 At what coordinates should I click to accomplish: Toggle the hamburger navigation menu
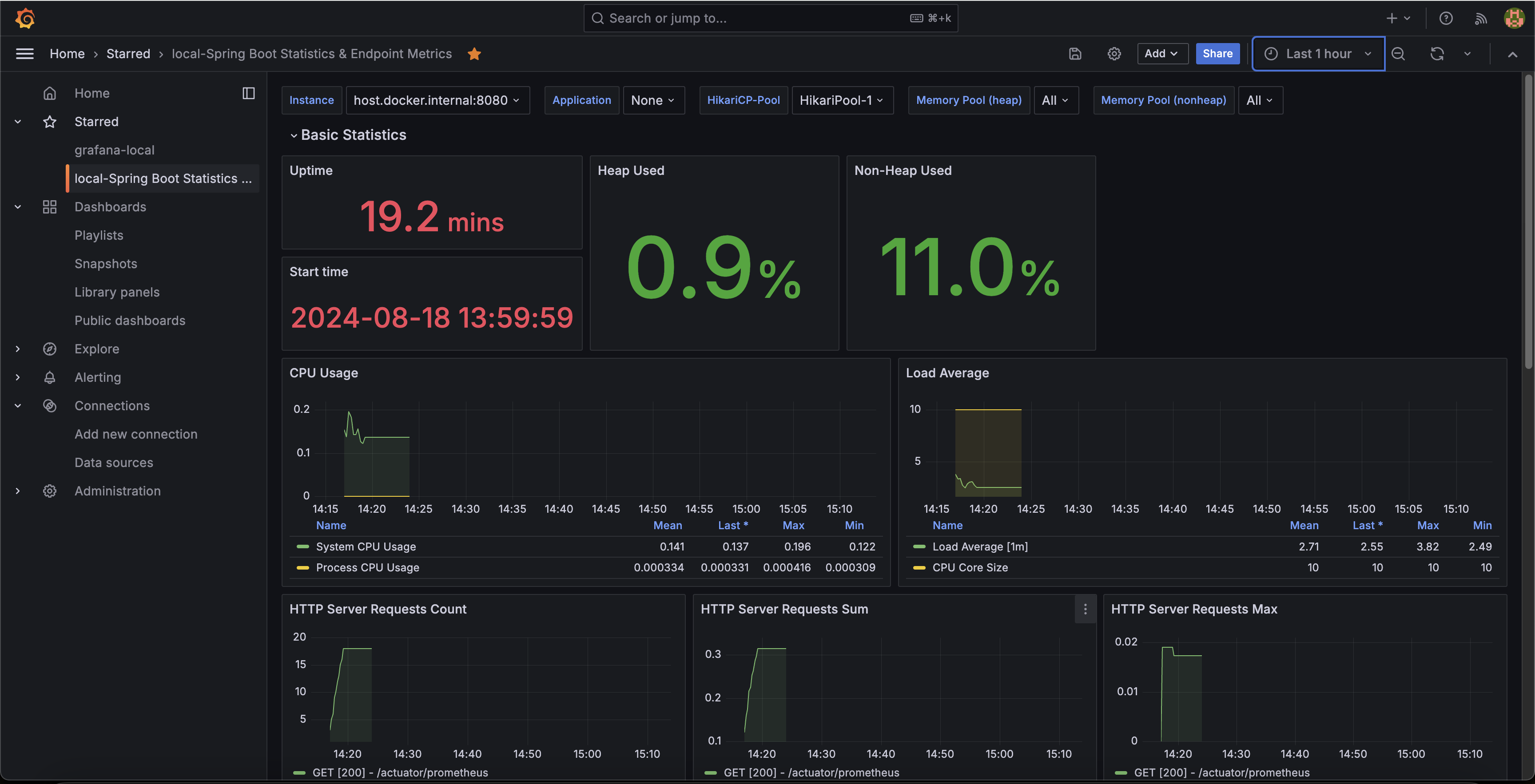24,54
